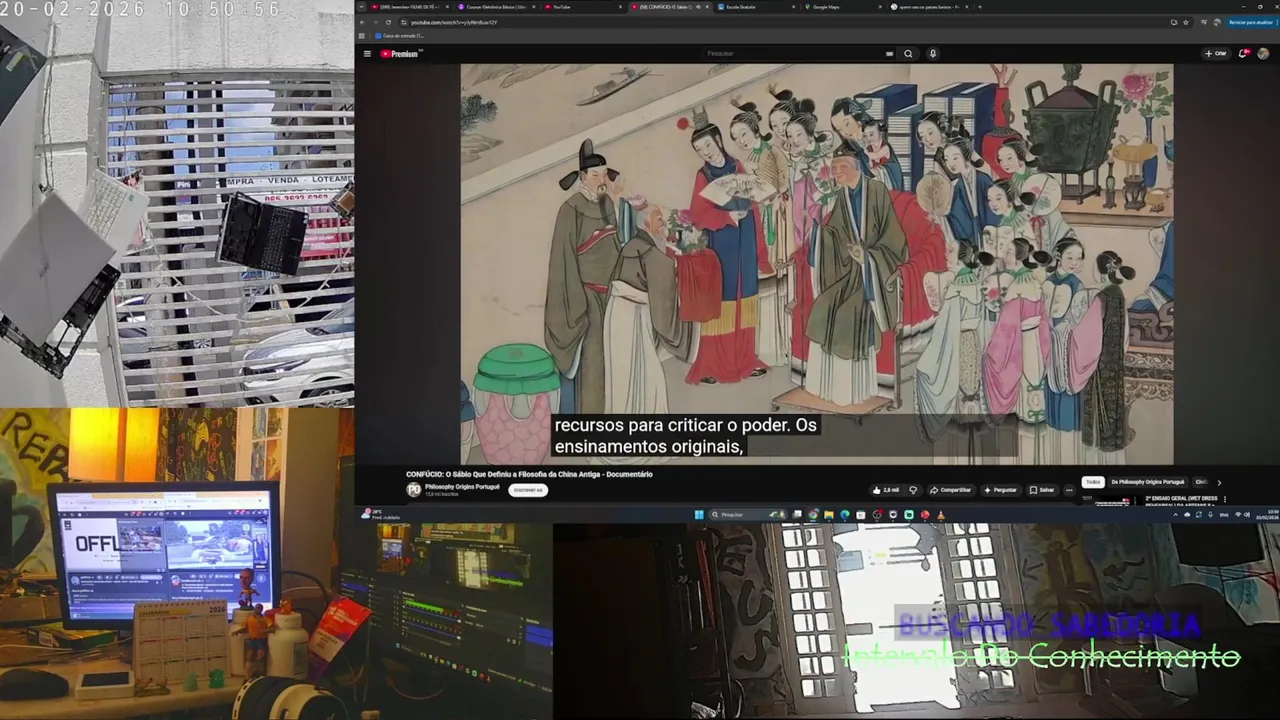Open the account avatar menu
The height and width of the screenshot is (720, 1280).
[1264, 54]
